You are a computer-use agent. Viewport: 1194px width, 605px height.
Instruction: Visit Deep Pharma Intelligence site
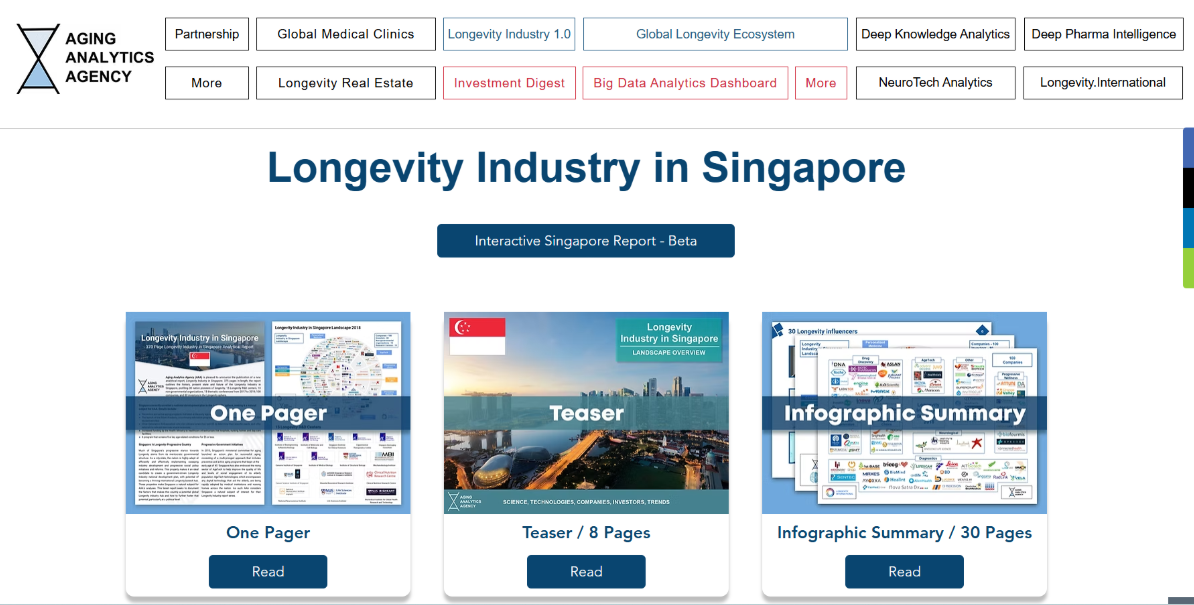pos(1103,34)
